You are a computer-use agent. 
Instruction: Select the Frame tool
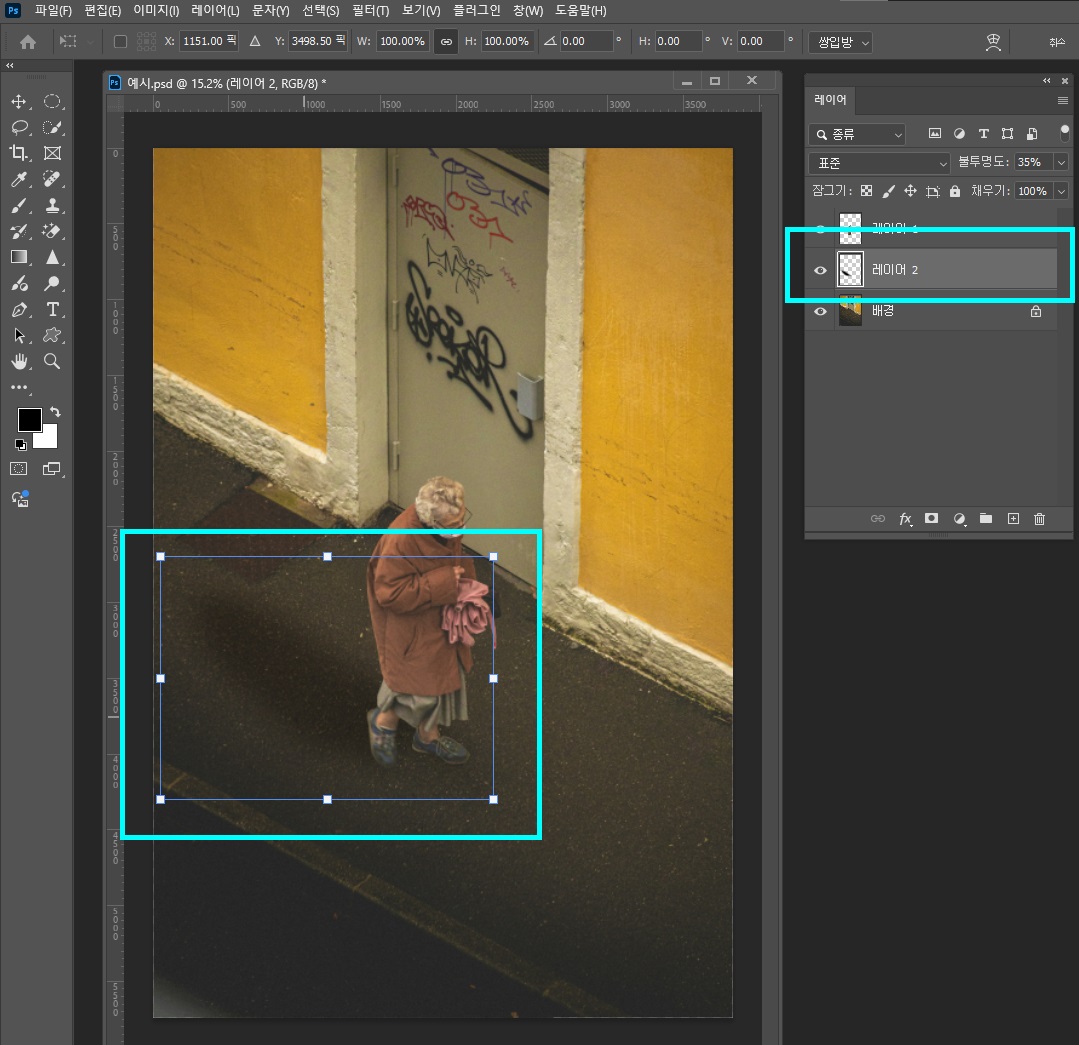52,153
